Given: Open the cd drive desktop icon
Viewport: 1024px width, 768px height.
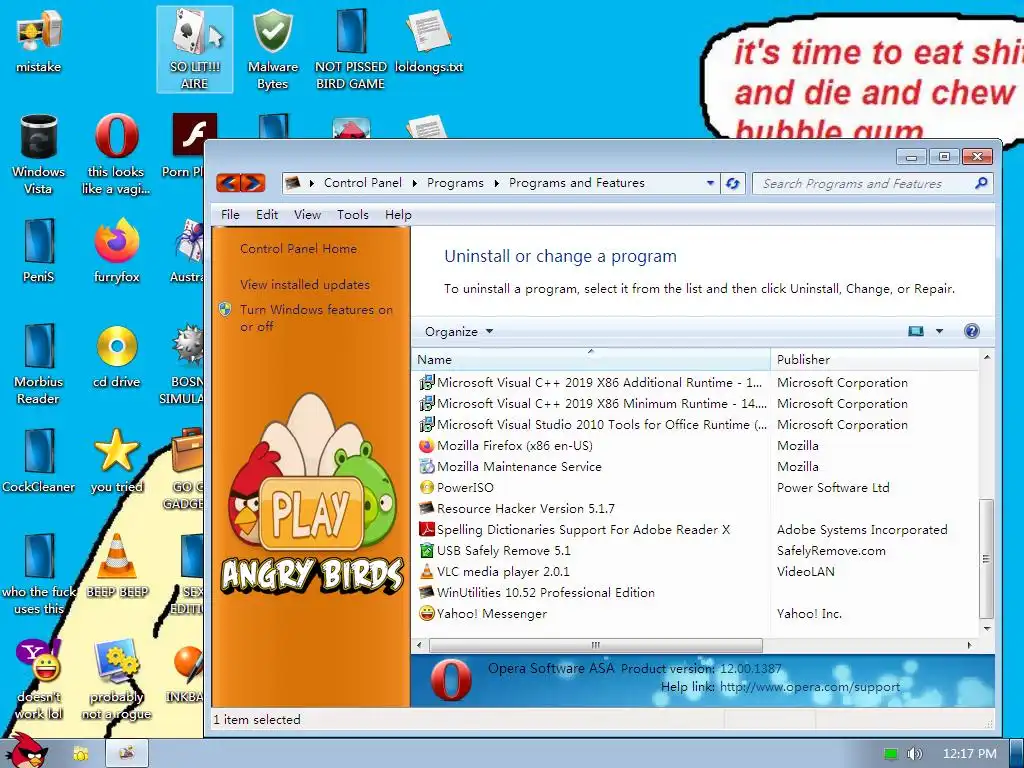Looking at the screenshot, I should tap(116, 357).
